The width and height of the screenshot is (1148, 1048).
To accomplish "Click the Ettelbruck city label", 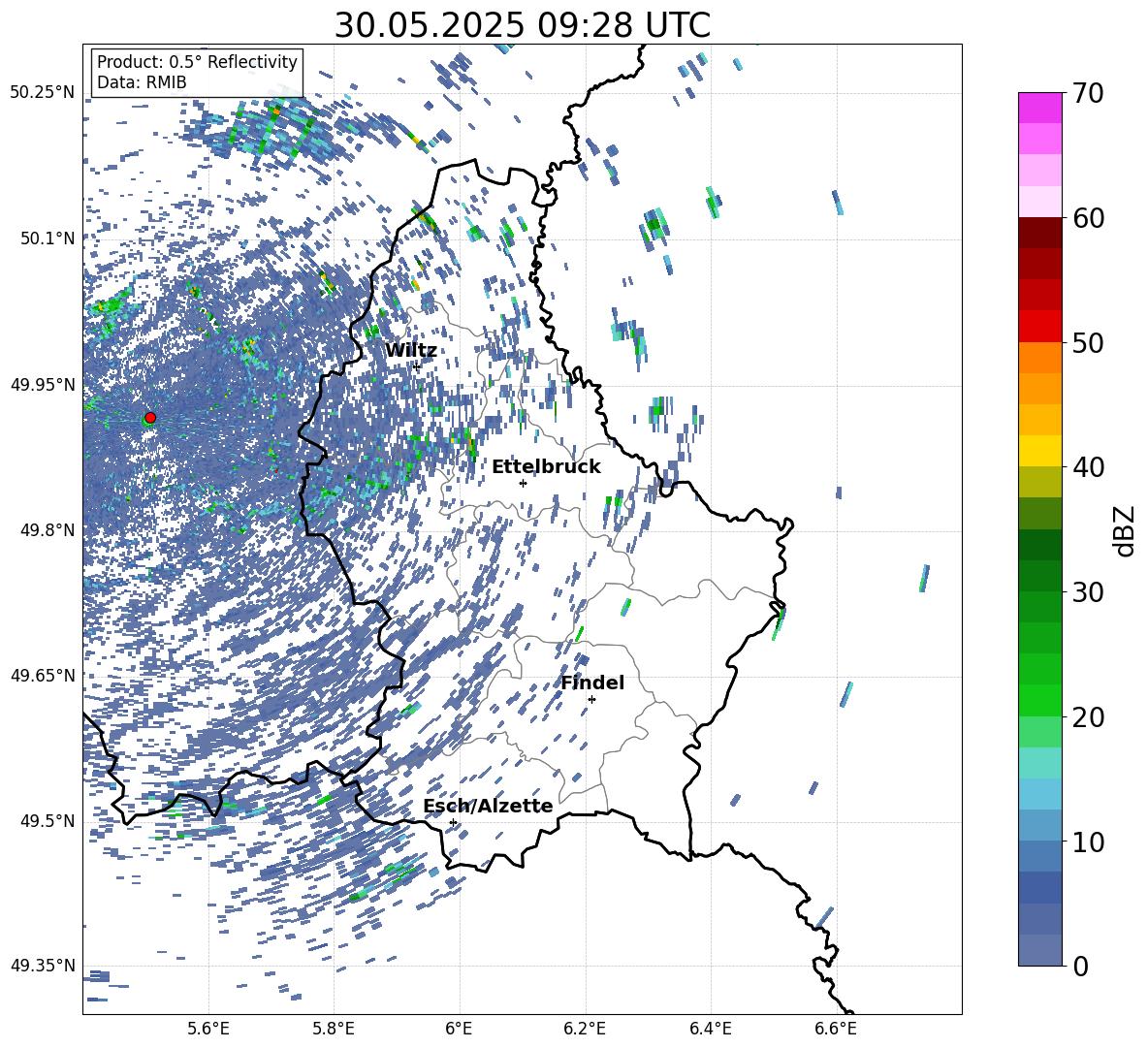I will (546, 467).
